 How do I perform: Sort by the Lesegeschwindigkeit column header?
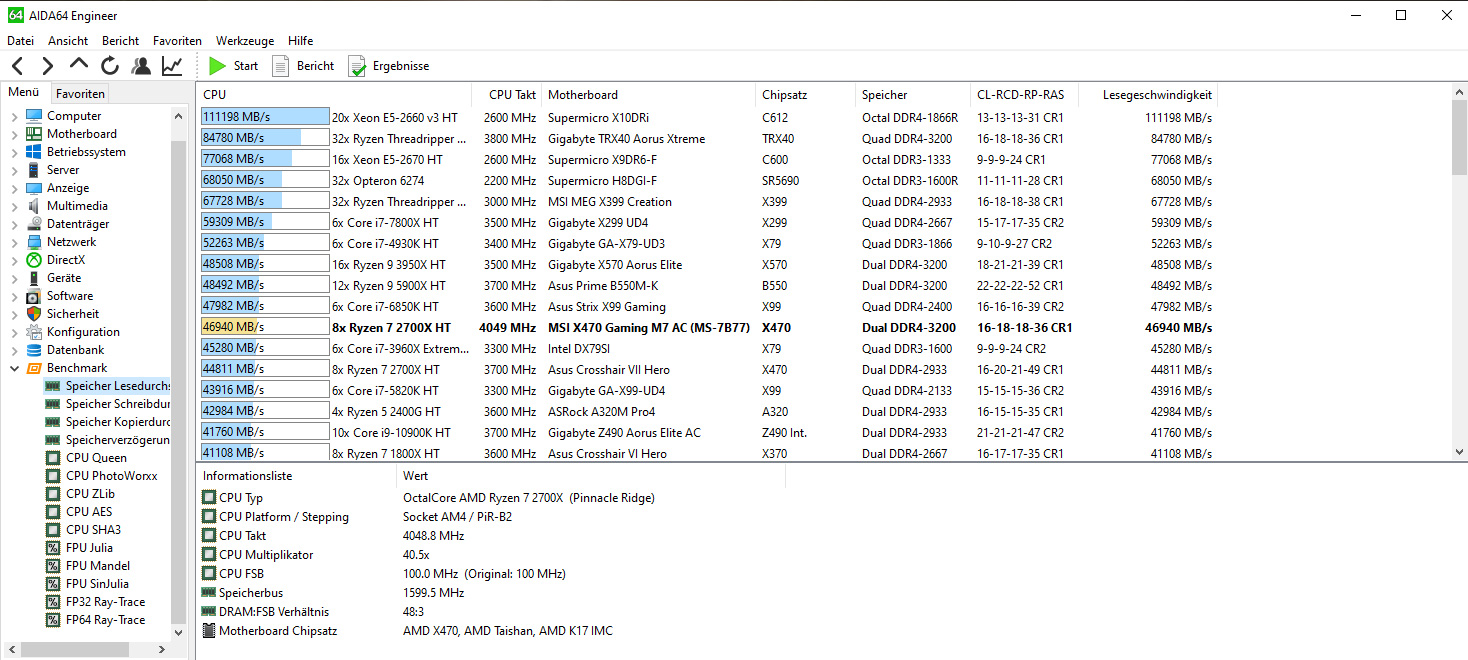[x=1148, y=95]
